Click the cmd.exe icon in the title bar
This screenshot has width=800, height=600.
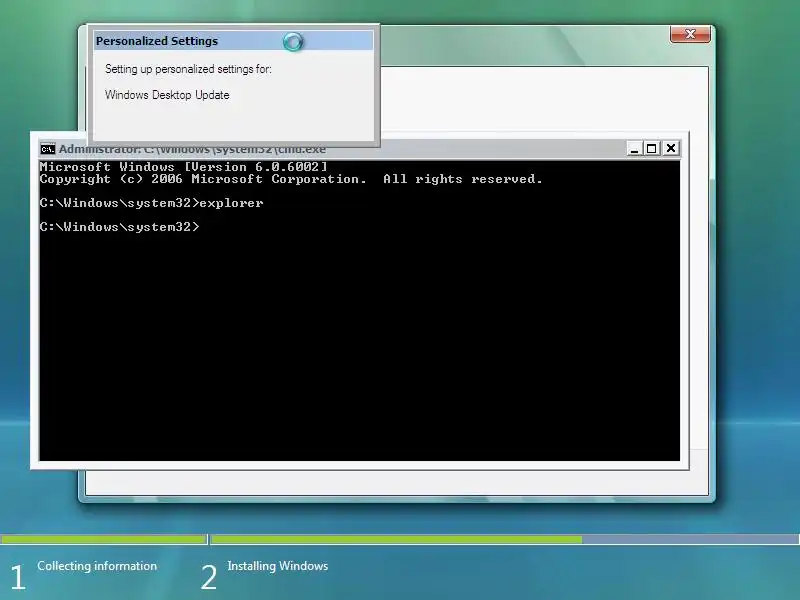[x=47, y=149]
